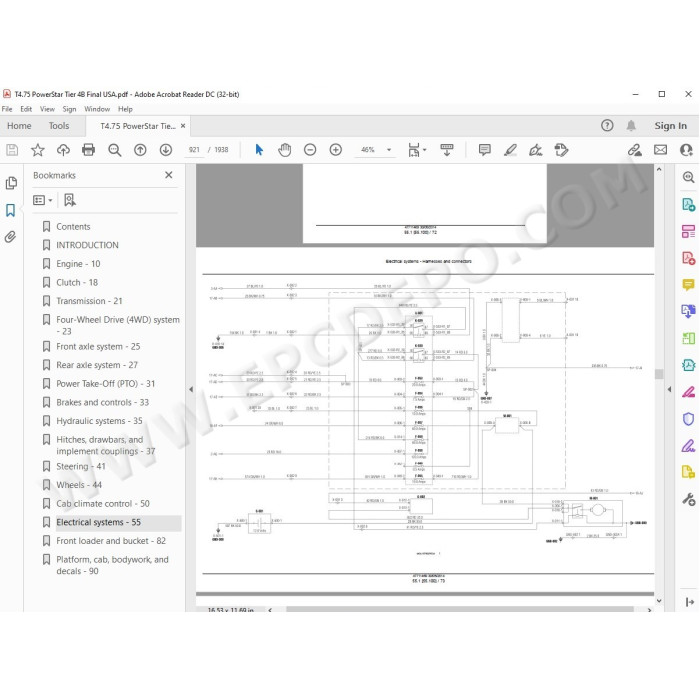700x700 pixels.
Task: Open the File menu
Action: (7, 109)
